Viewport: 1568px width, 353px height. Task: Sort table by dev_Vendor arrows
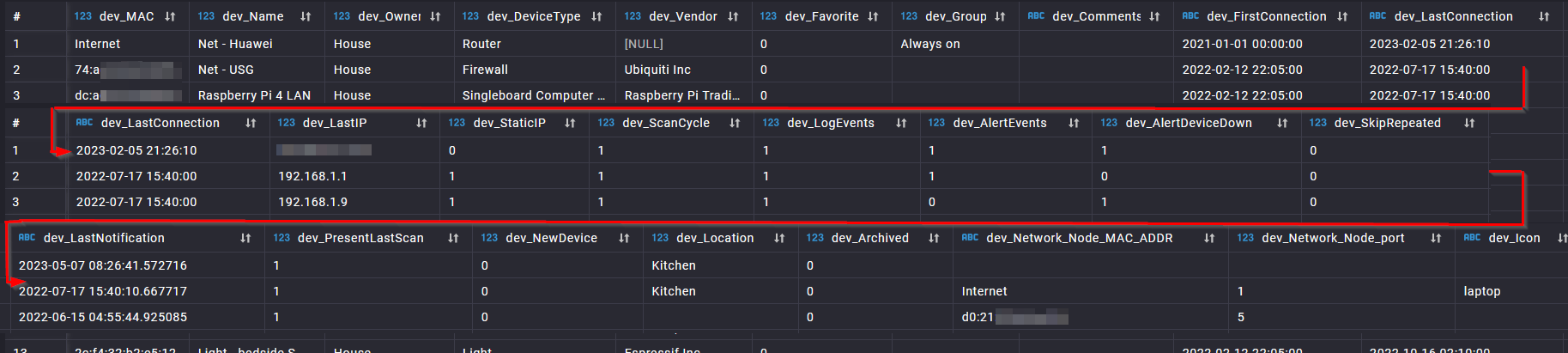[733, 16]
